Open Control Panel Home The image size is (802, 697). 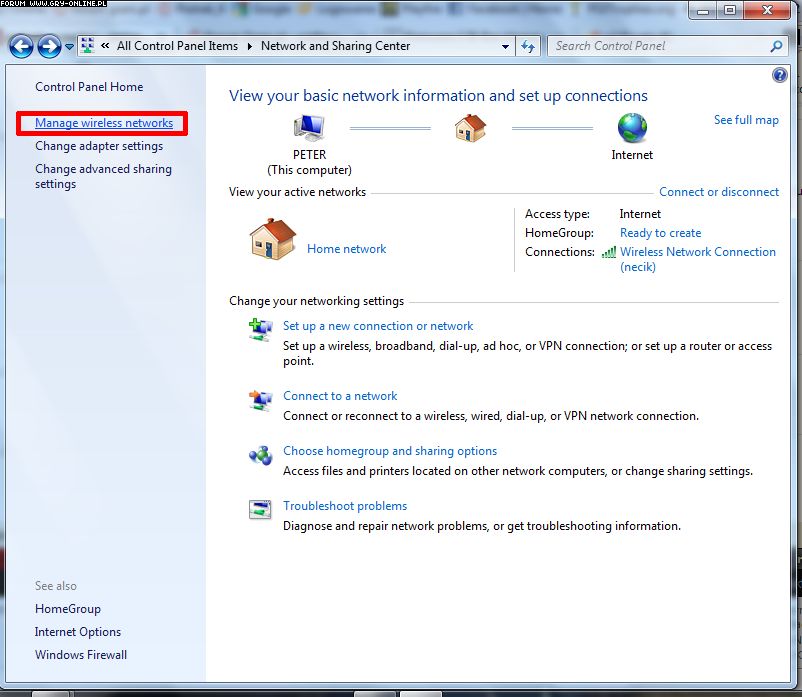[x=89, y=87]
